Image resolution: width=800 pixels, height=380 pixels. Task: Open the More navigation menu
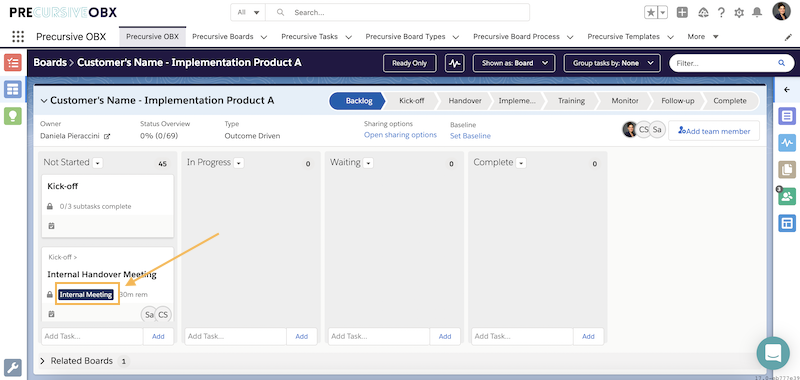point(703,37)
